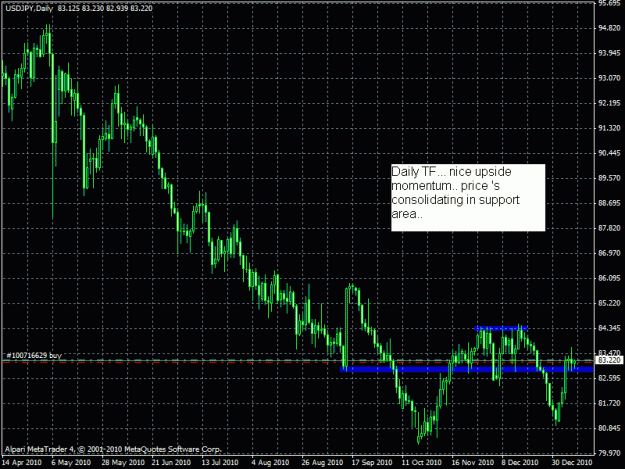
Task: Click the OHLC values 83.125 83.230 82.939 83.220
Action: 105,8
